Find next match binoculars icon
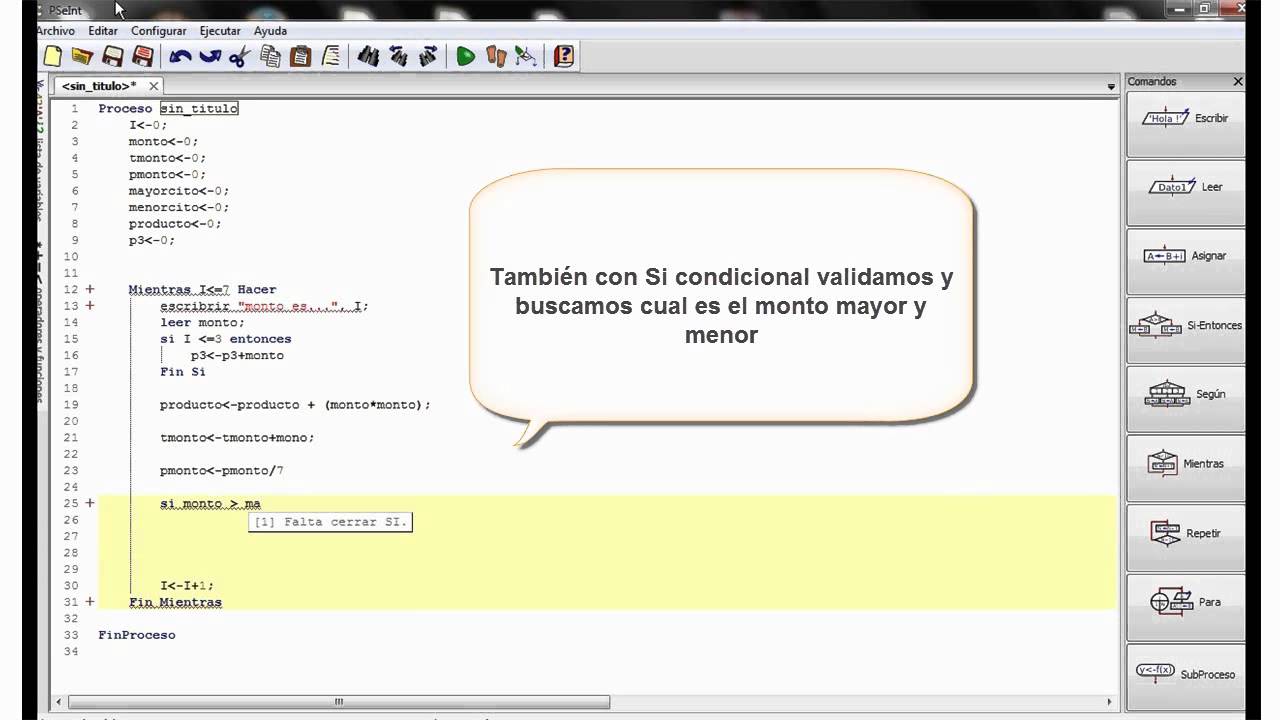1280x720 pixels. pyautogui.click(x=428, y=56)
